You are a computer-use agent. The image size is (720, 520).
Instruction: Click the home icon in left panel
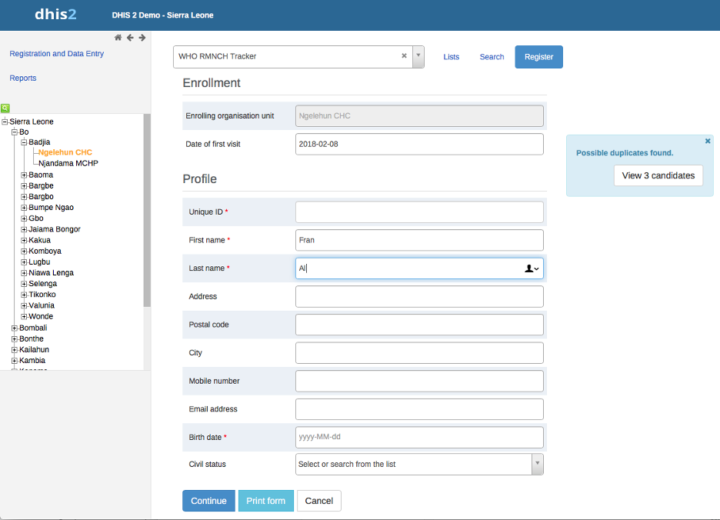pos(118,38)
